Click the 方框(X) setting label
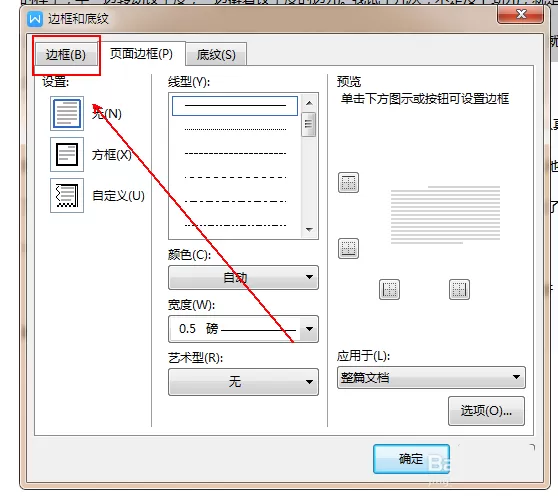This screenshot has height=500, width=558. pyautogui.click(x=112, y=155)
